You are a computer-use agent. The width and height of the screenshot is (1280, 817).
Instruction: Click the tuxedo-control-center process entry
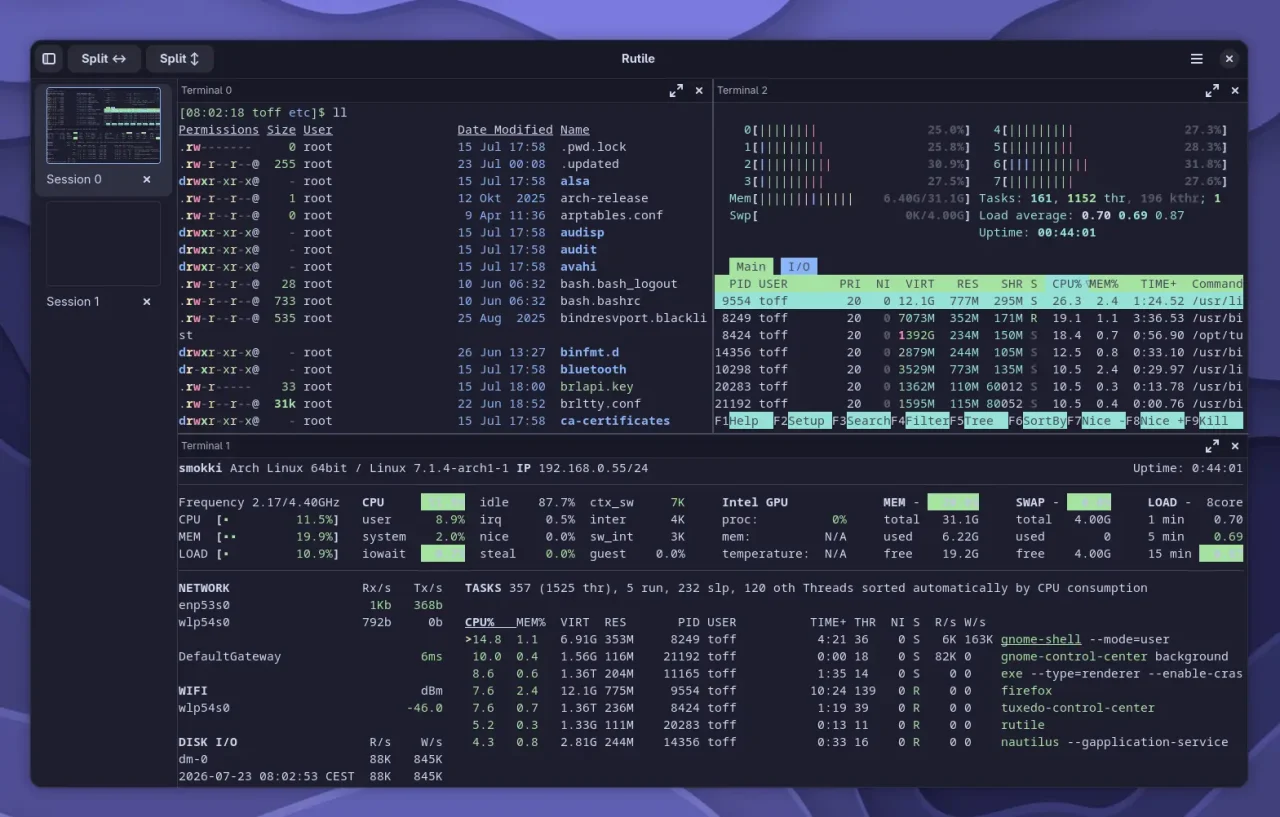[1078, 707]
